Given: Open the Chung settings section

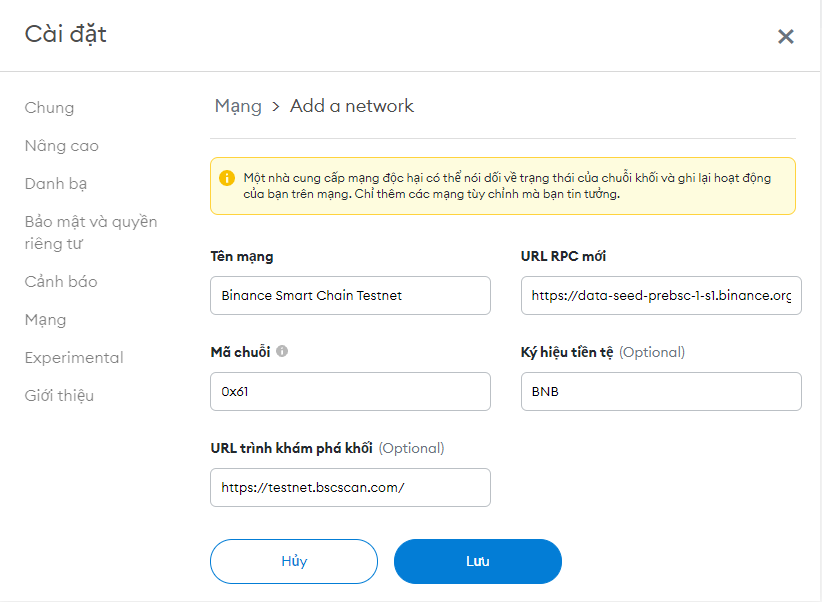Looking at the screenshot, I should tap(49, 108).
